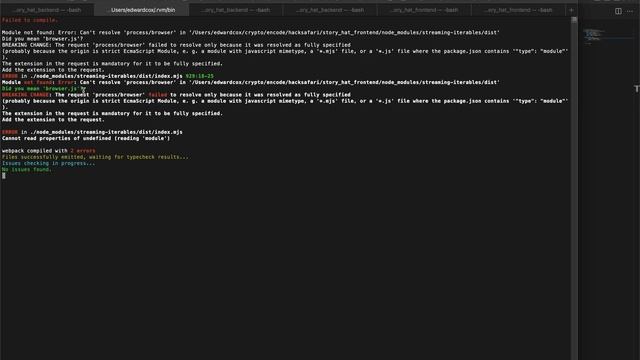Viewport: 640px width, 360px height.
Task: Select the Users/edwardcox/.rvm/bin tab
Action: (x=142, y=10)
